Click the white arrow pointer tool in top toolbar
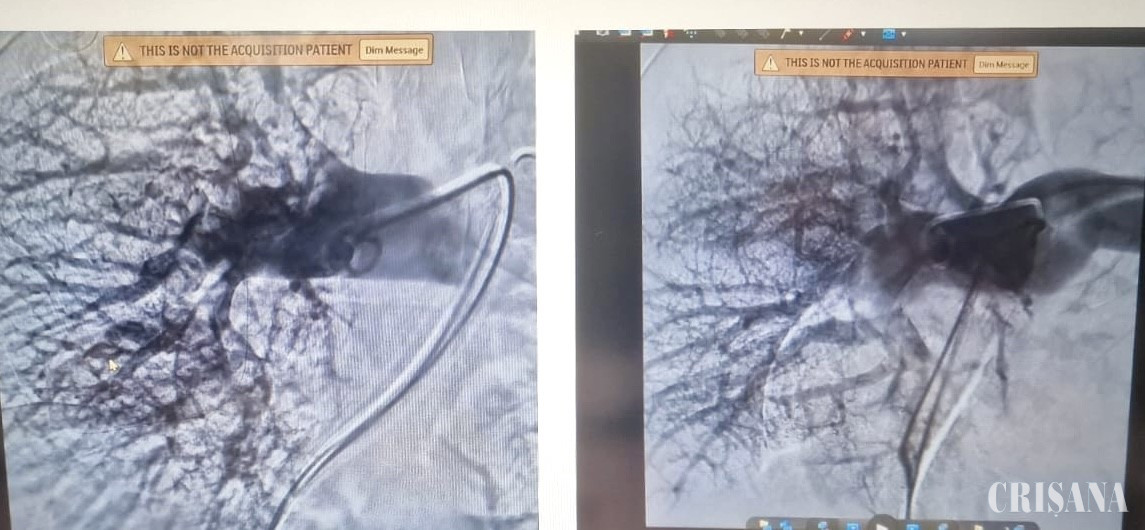The width and height of the screenshot is (1145, 530). click(x=785, y=33)
